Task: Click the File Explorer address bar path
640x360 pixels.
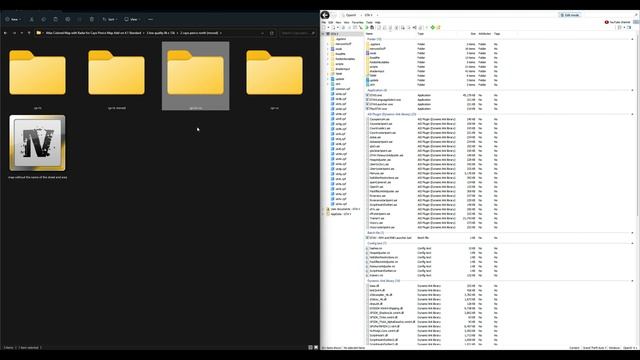Action: 149,33
